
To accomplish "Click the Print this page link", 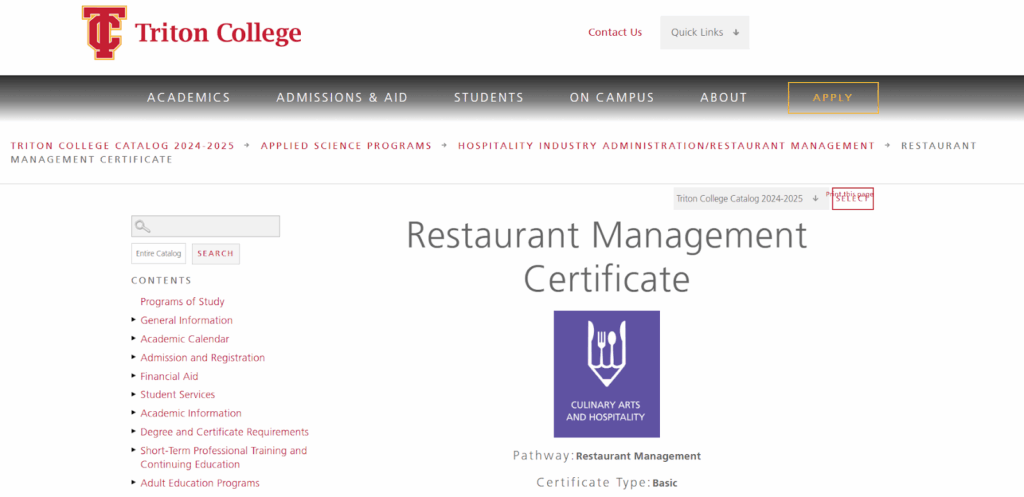I will point(849,194).
